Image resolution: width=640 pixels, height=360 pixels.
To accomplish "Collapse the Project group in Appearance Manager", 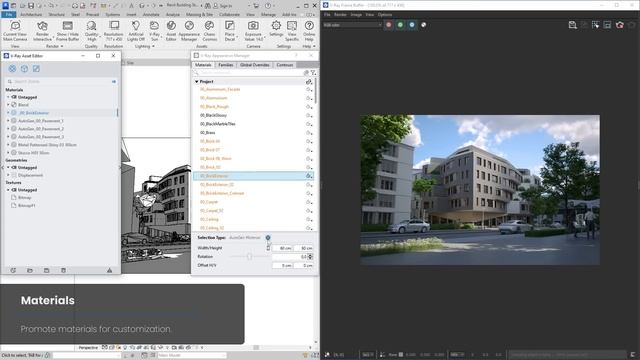I will (197, 82).
